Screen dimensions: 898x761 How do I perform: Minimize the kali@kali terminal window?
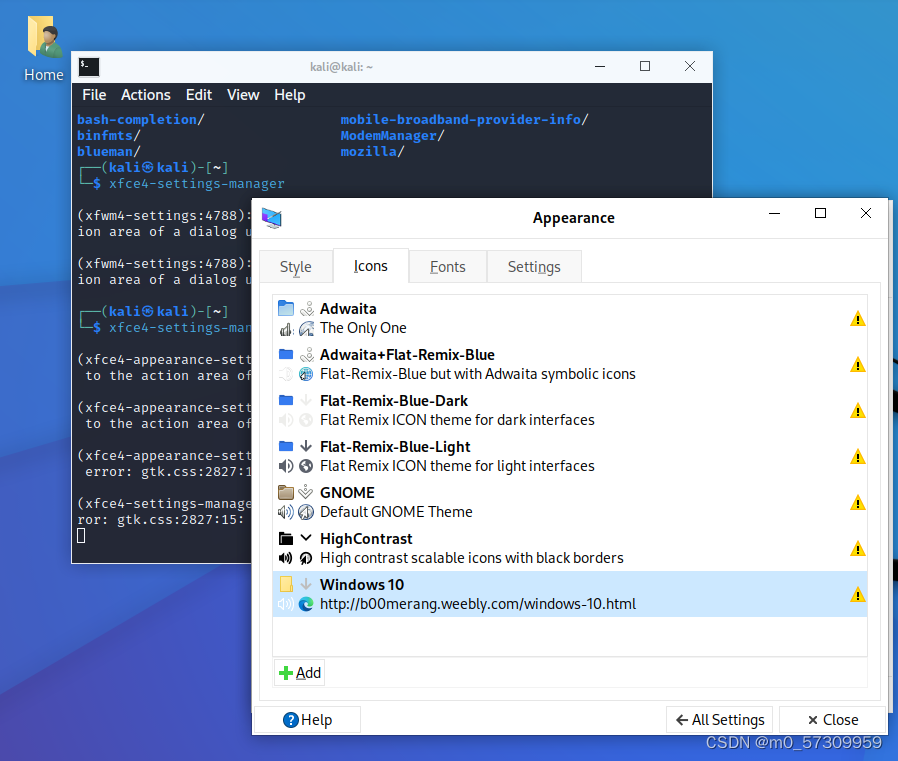(x=600, y=66)
